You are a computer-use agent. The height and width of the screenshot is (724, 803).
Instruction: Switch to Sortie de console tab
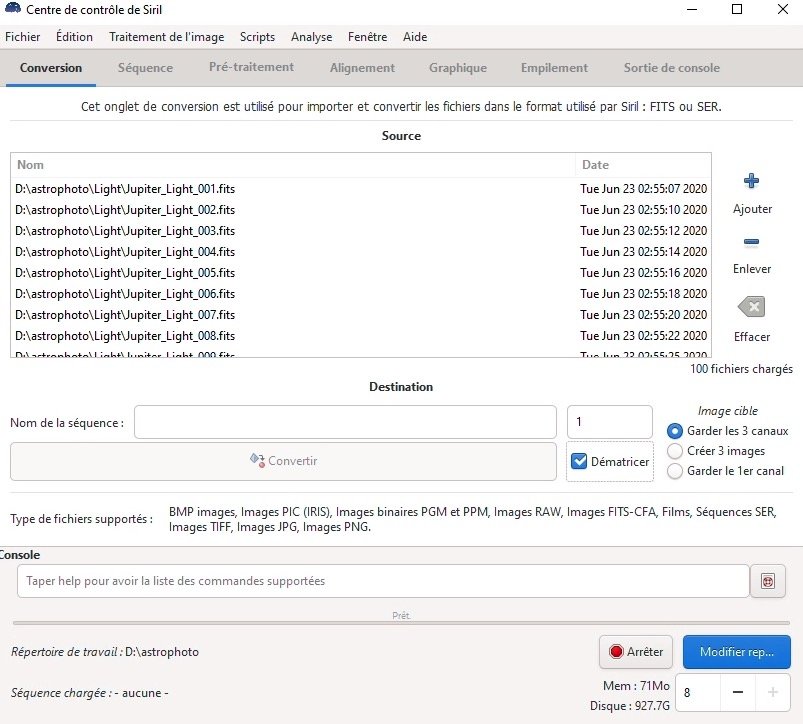point(671,68)
